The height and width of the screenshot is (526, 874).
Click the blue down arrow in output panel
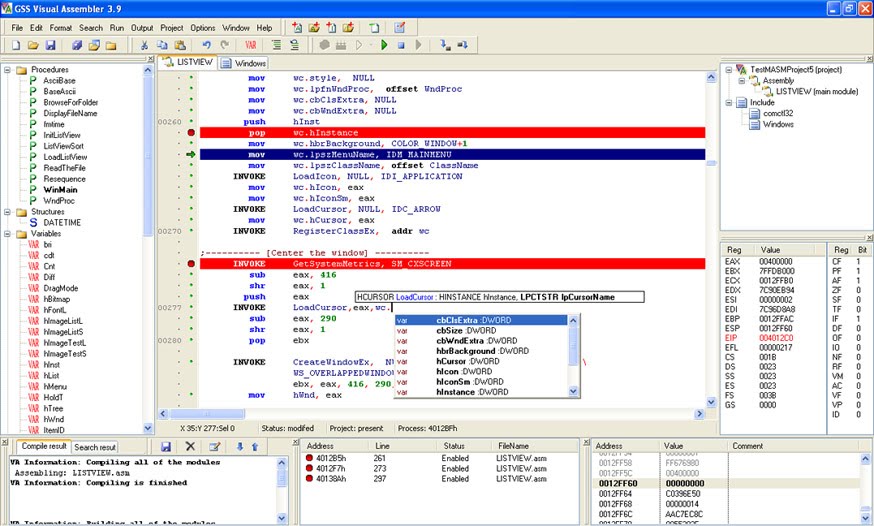click(x=240, y=446)
